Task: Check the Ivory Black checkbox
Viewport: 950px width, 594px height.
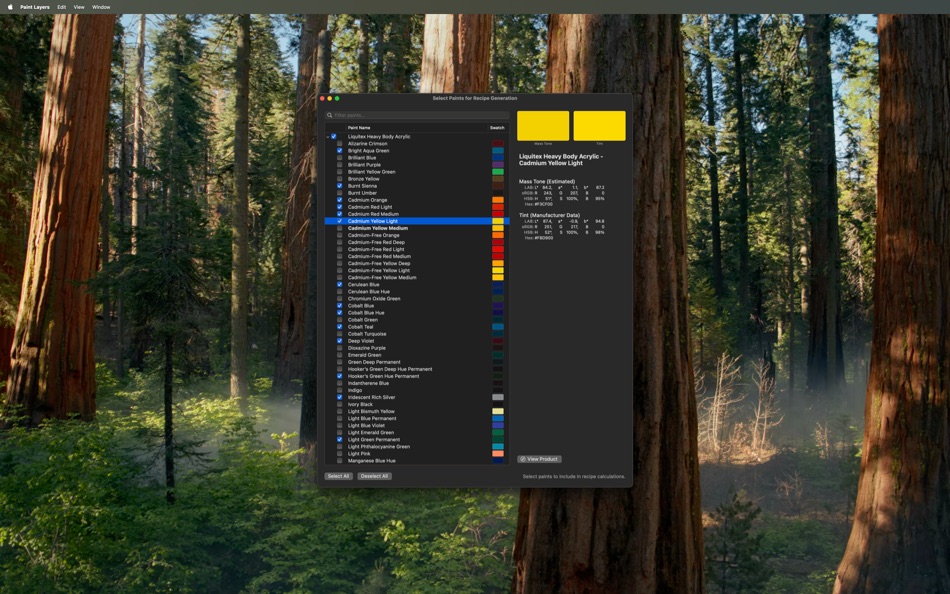Action: (x=339, y=404)
